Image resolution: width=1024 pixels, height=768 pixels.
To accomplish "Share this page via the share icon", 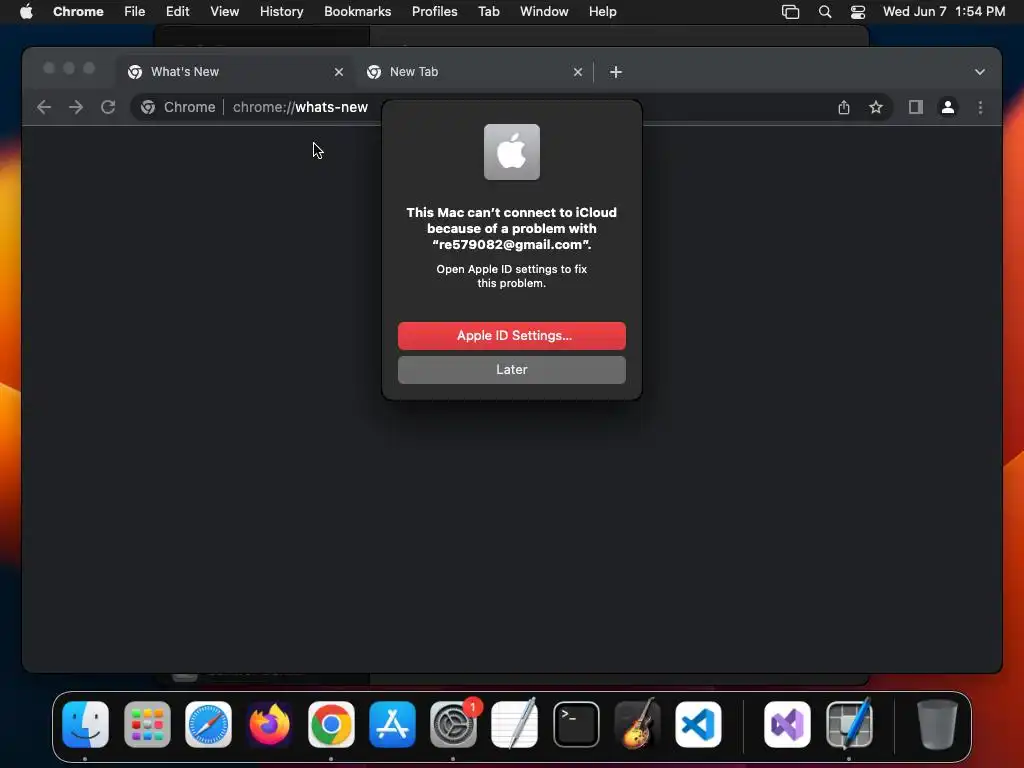I will (844, 107).
